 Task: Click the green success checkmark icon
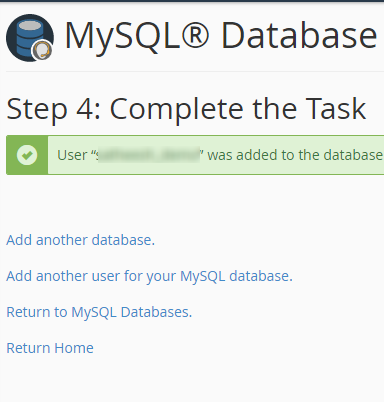pos(27,155)
